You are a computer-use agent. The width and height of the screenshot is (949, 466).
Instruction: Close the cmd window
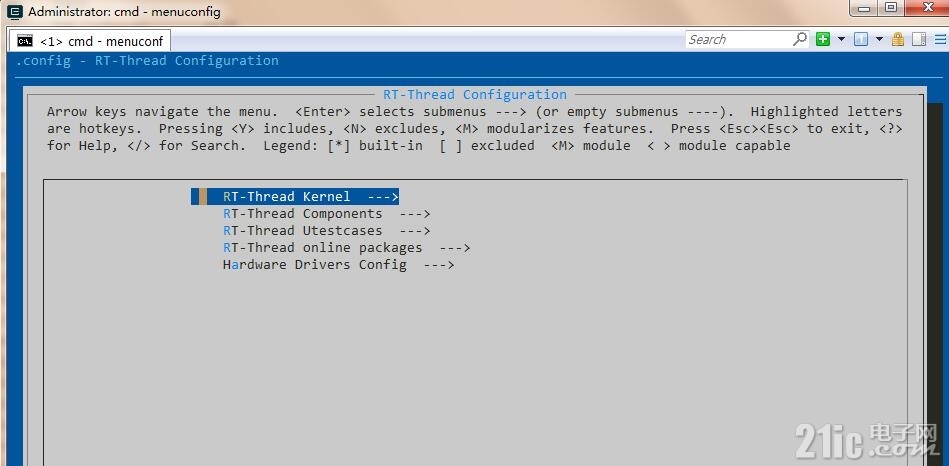[x=926, y=8]
